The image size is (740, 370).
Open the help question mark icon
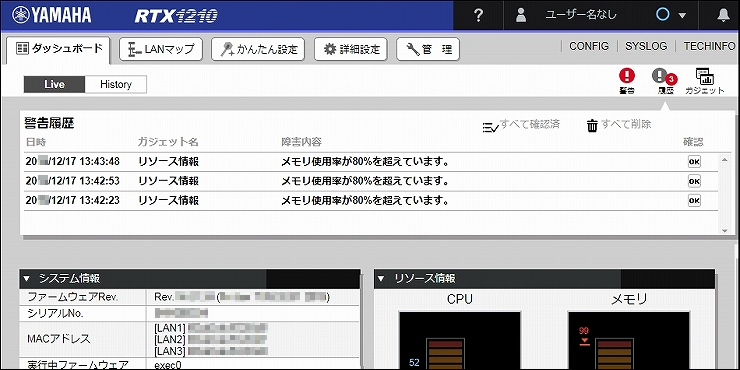(478, 15)
